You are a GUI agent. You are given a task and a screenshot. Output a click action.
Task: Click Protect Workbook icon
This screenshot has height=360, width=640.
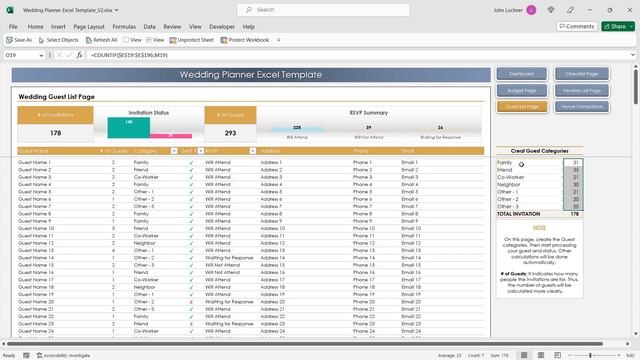tap(224, 40)
